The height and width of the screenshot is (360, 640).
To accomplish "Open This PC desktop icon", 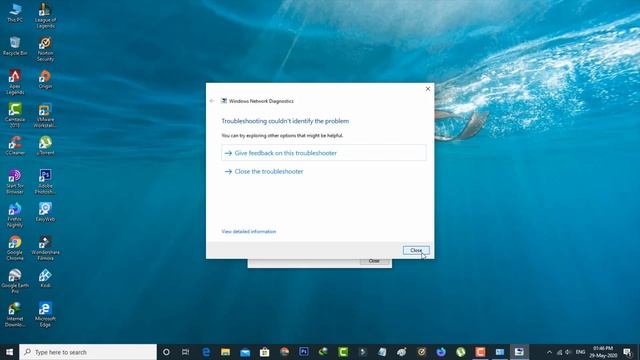I will (15, 13).
